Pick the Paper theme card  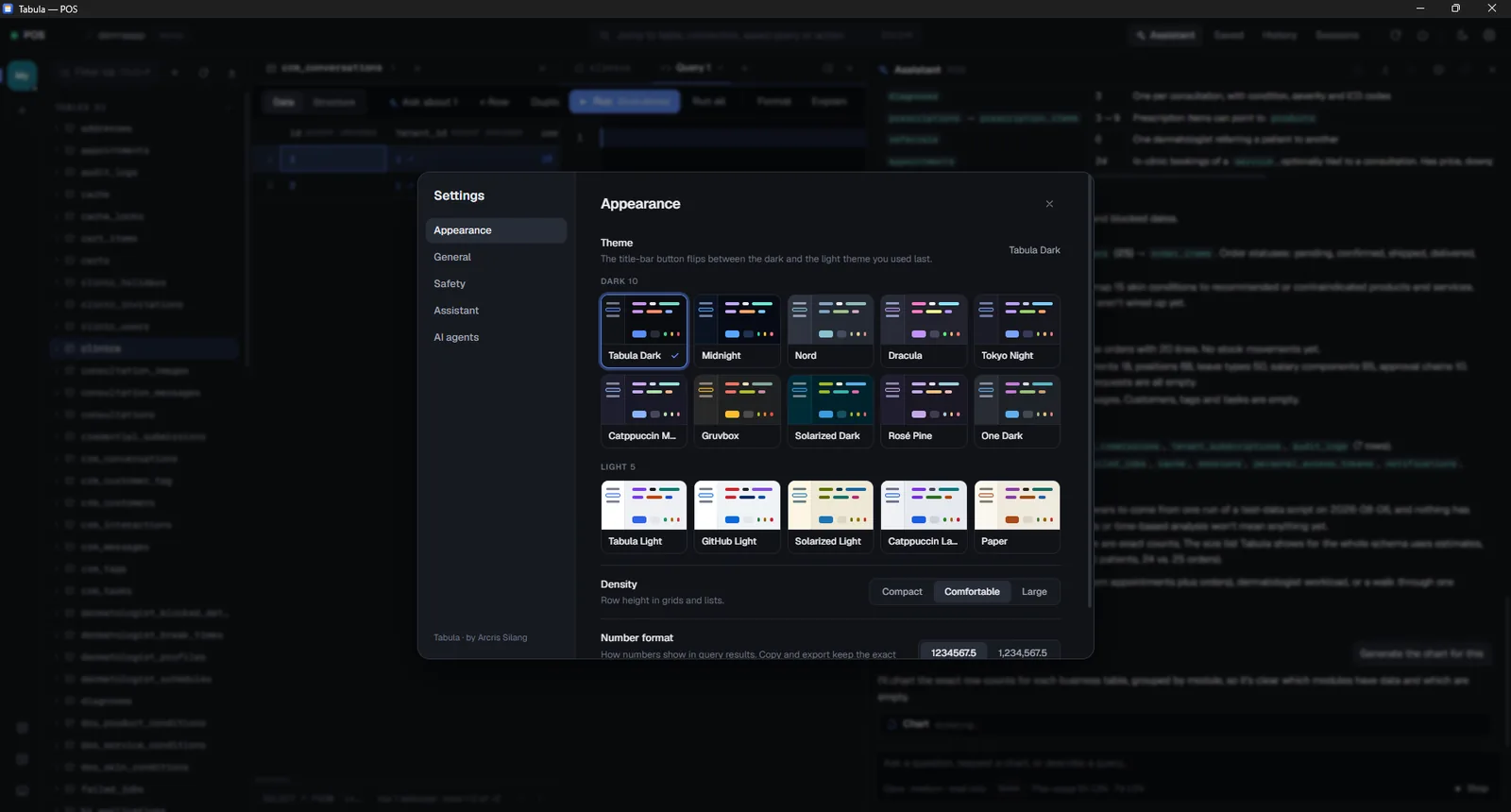point(1017,516)
